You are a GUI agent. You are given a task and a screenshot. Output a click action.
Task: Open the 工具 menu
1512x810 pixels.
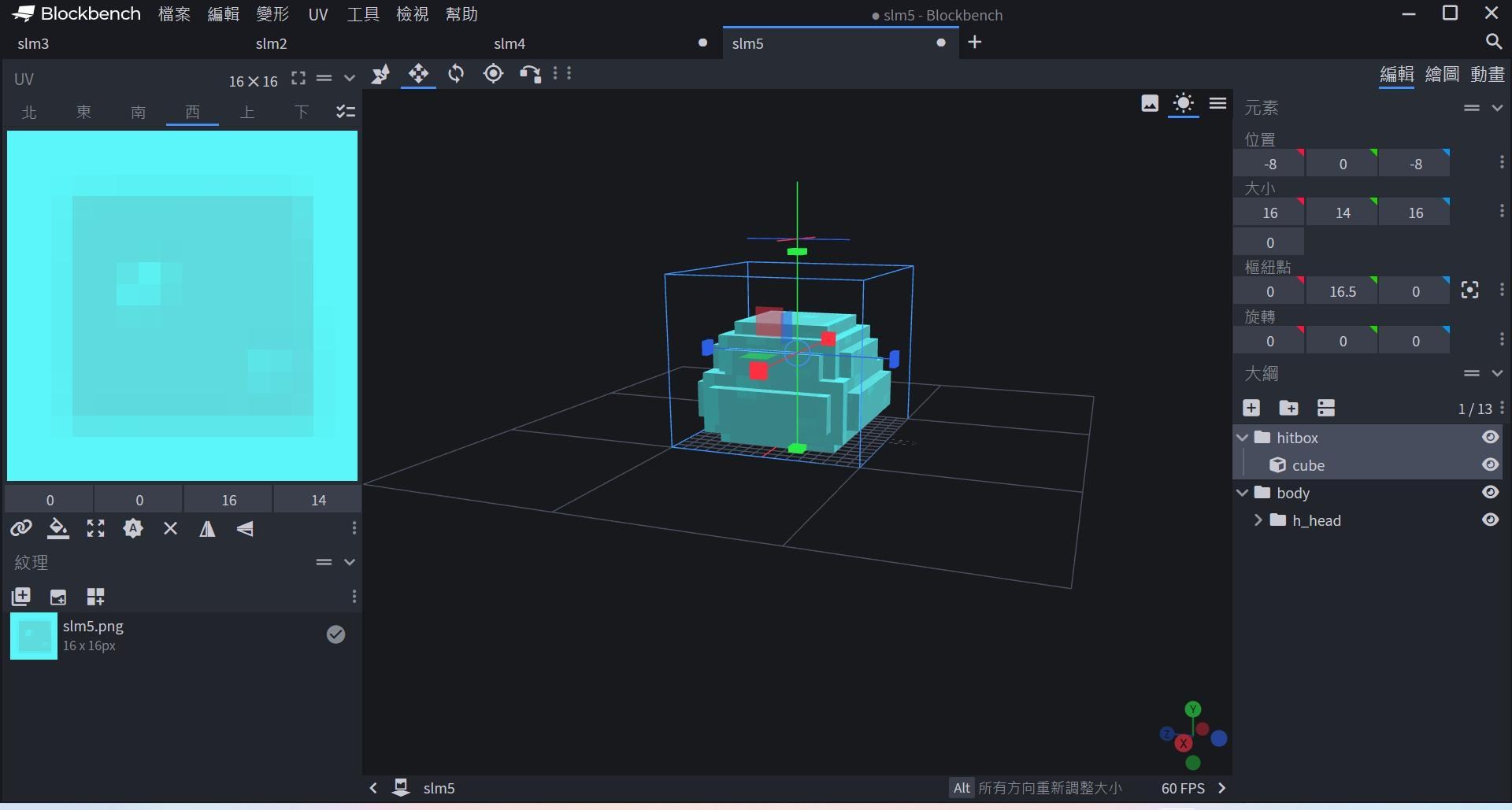click(363, 14)
